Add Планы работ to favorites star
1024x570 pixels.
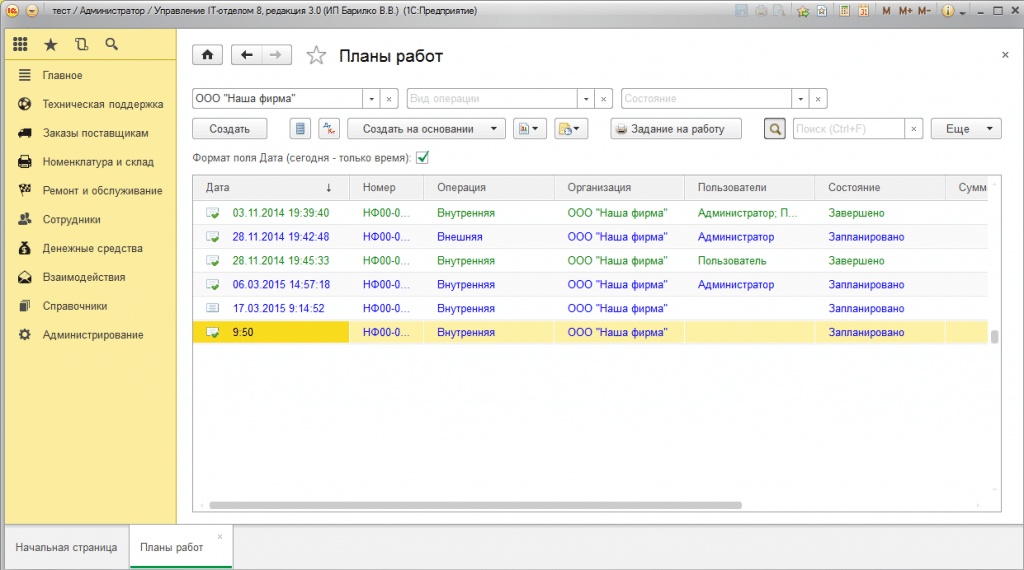point(316,55)
